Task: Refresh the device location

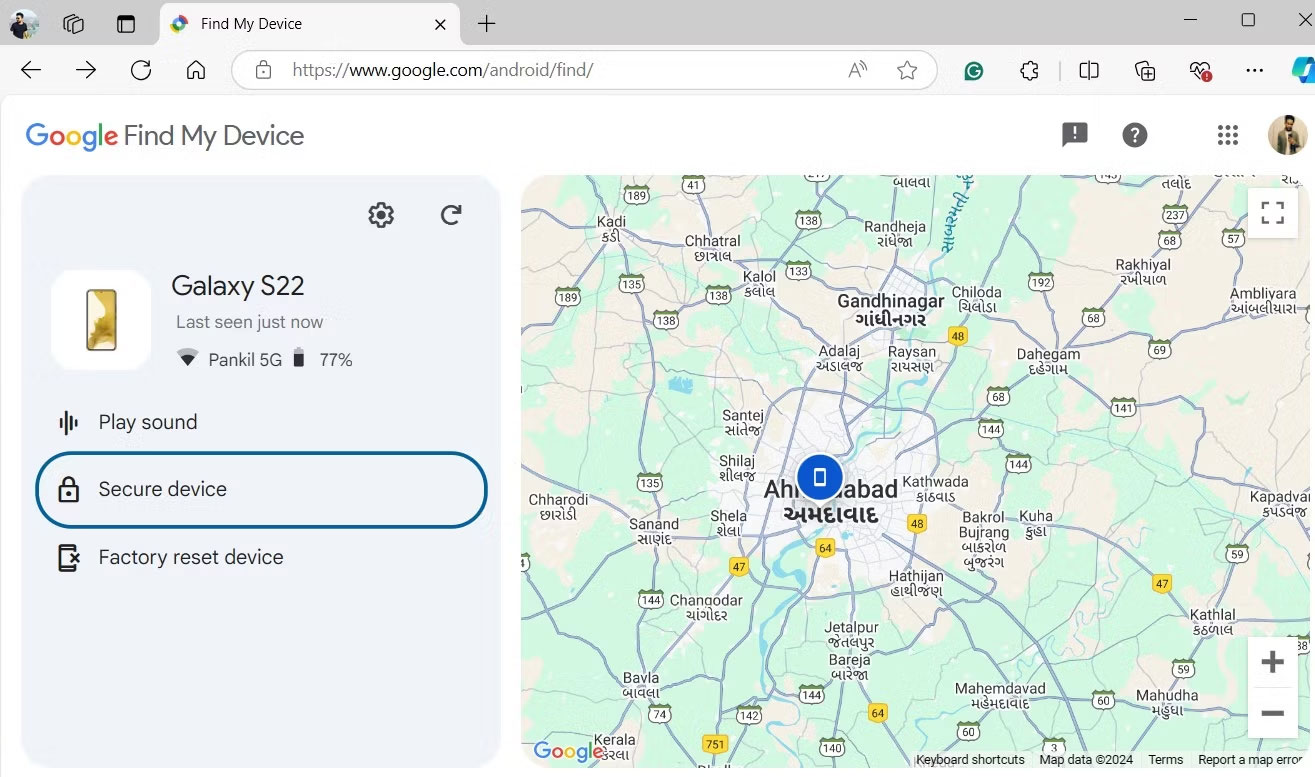Action: tap(451, 215)
